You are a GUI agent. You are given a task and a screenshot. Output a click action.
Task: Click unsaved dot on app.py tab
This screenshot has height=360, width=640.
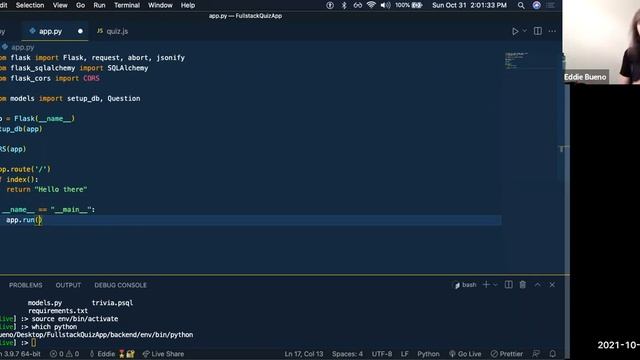tap(80, 31)
